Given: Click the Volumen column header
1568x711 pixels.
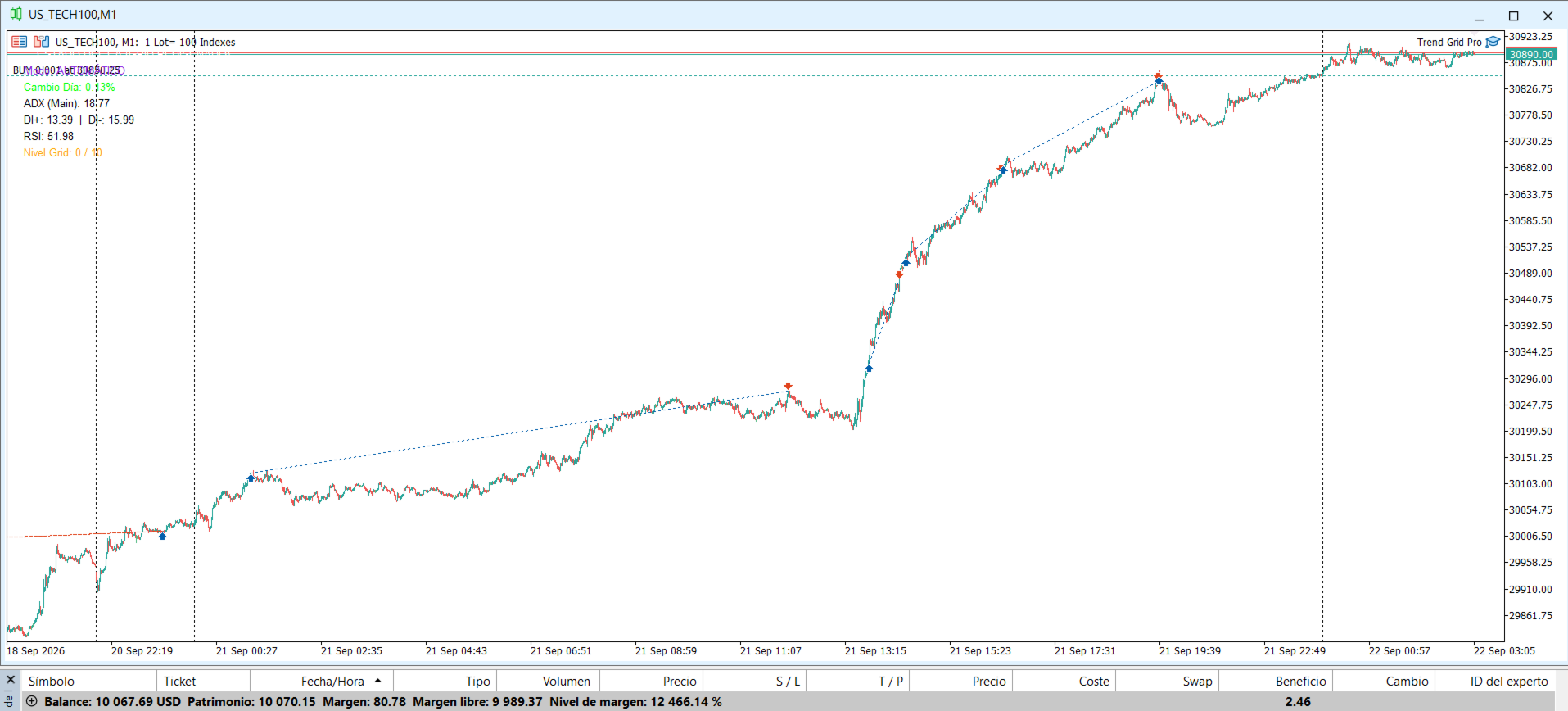Looking at the screenshot, I should [567, 681].
